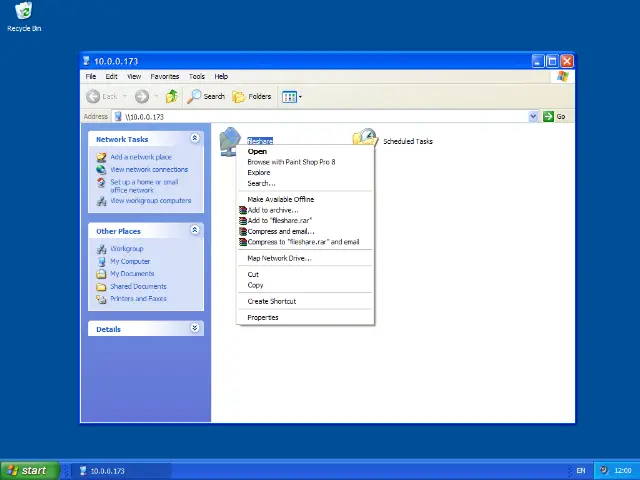Open the Help menu
The height and width of the screenshot is (480, 640).
(x=221, y=76)
